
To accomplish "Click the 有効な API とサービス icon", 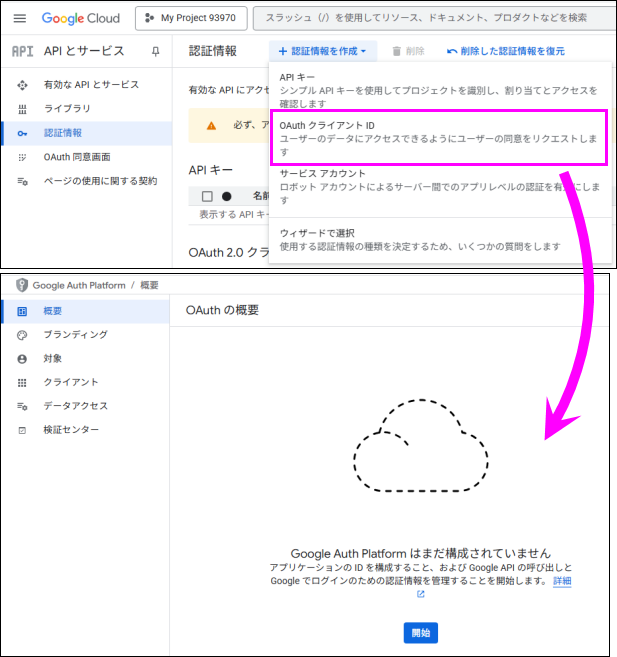I will click(x=22, y=85).
